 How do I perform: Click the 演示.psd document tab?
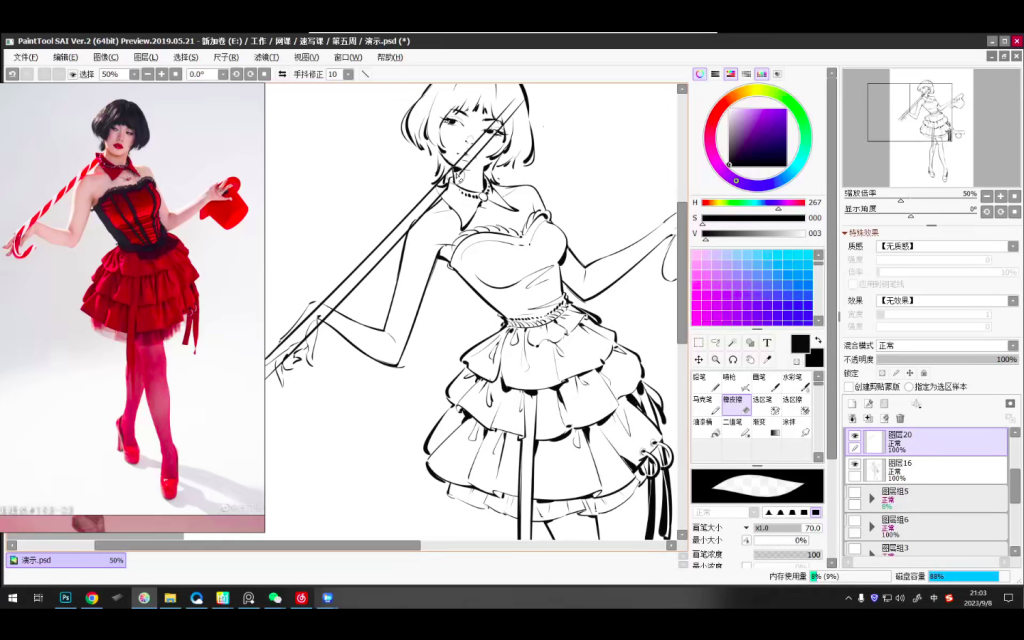37,560
